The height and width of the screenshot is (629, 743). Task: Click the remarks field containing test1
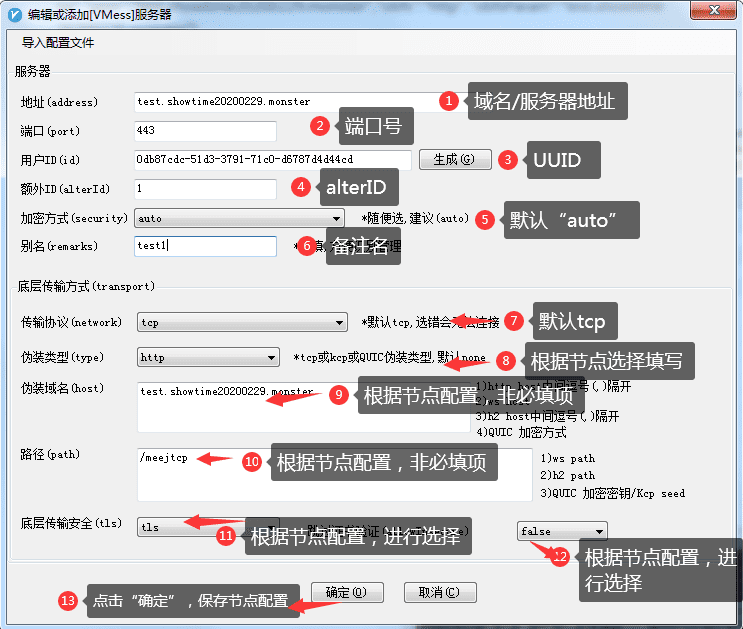point(205,246)
